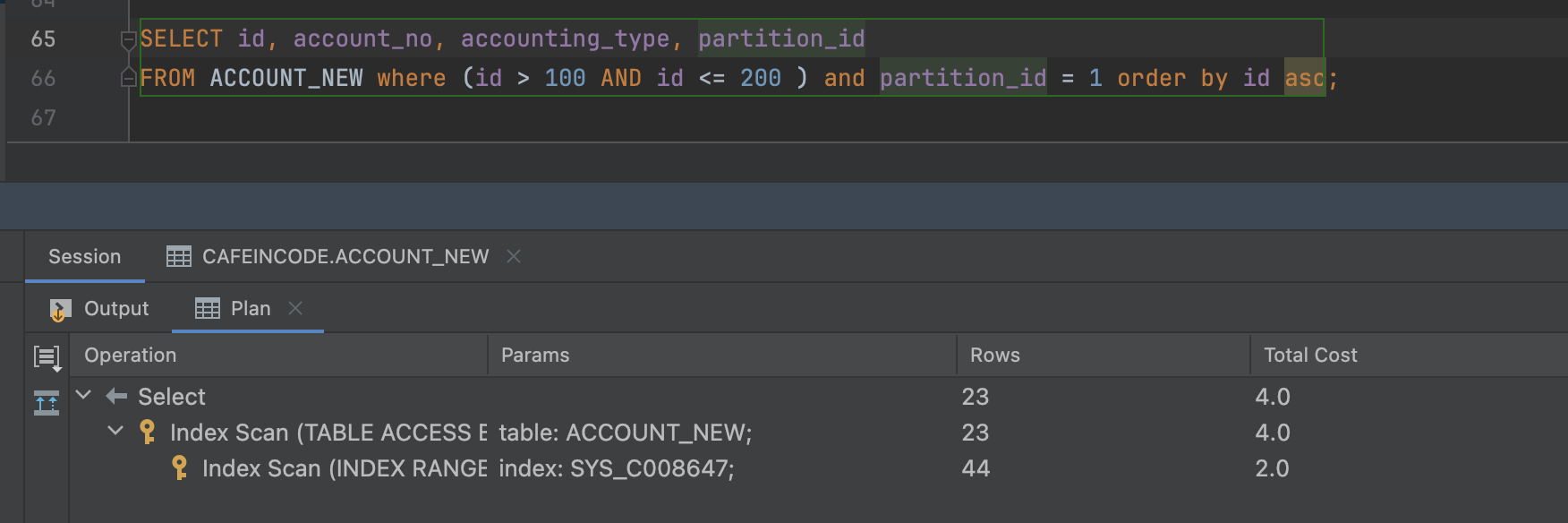Toggle the code fold marker on line 65
Image resolution: width=1568 pixels, height=523 pixels.
[x=128, y=39]
